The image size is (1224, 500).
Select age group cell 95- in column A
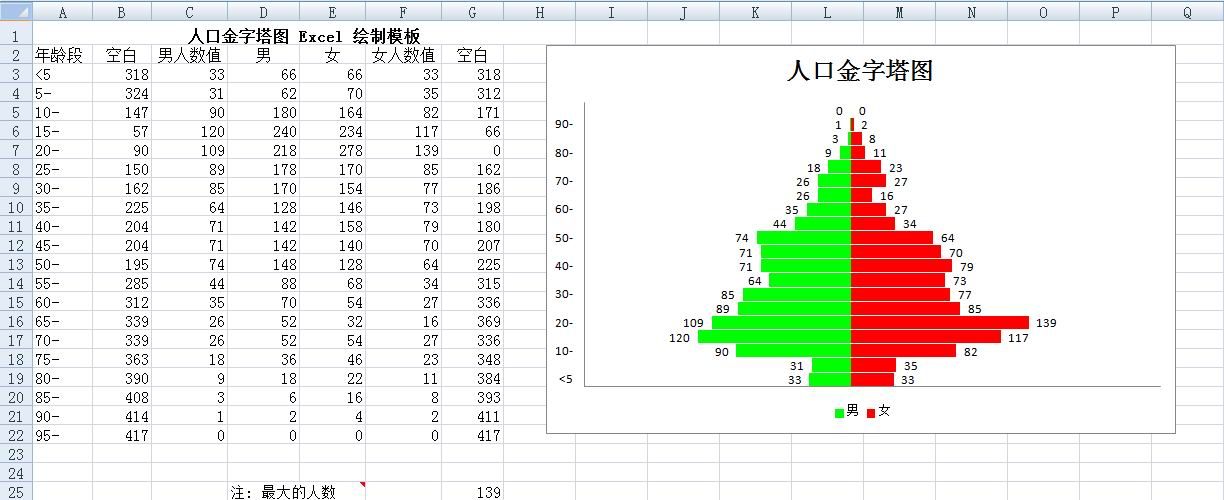coord(63,435)
